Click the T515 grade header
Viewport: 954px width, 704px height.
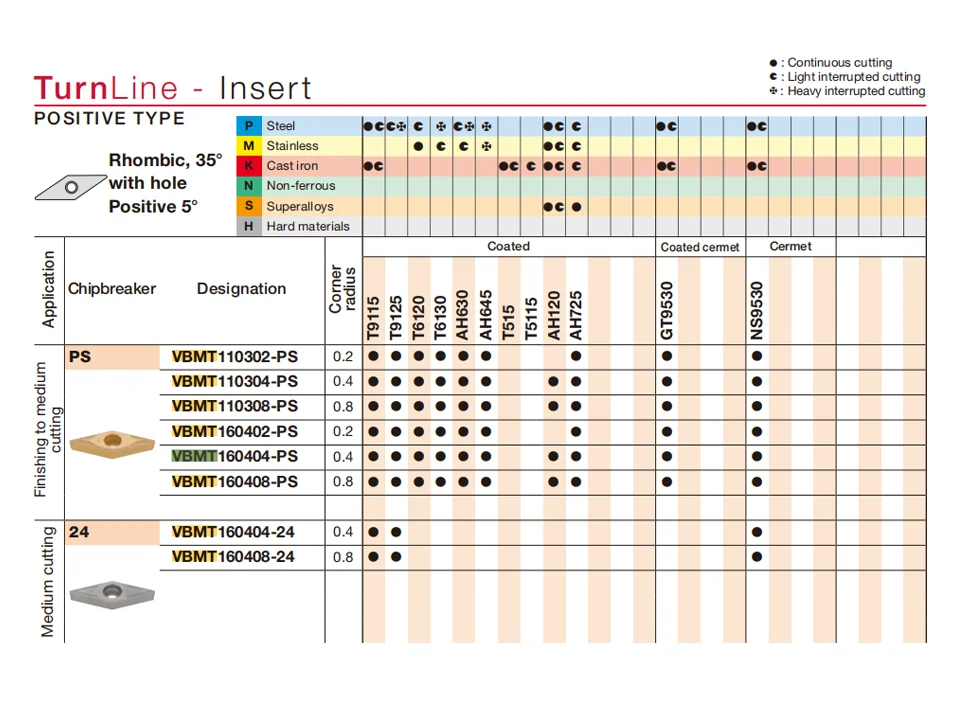[x=508, y=322]
